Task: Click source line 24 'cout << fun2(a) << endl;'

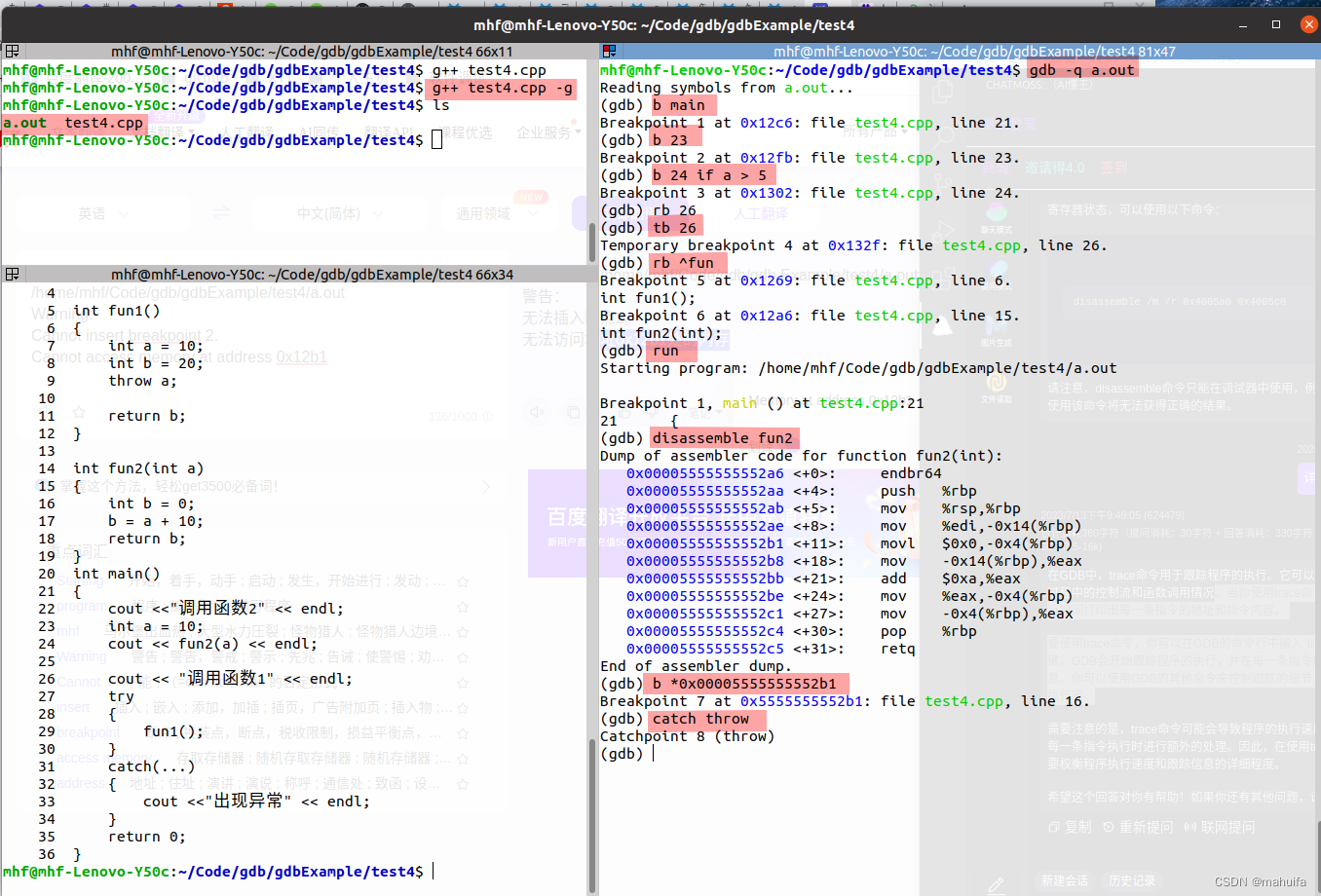Action: pos(213,644)
